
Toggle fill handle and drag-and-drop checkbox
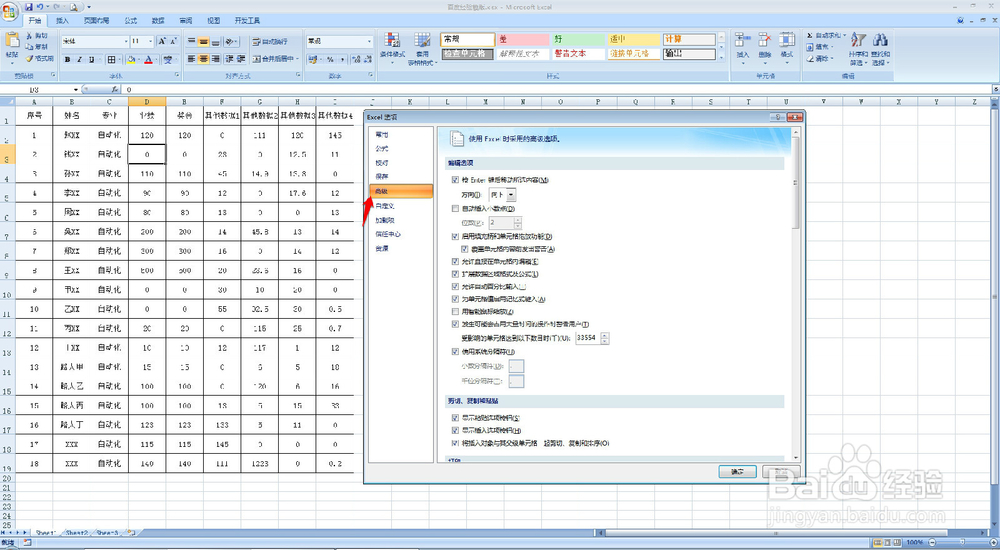point(455,237)
